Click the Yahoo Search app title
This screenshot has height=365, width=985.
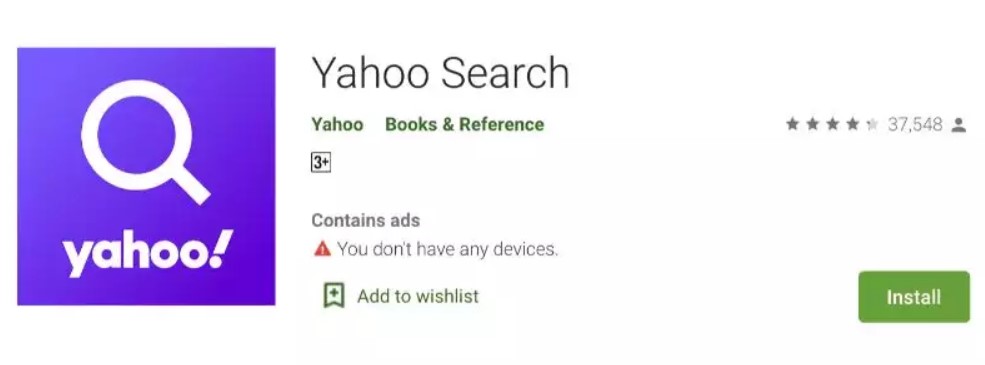click(x=440, y=72)
